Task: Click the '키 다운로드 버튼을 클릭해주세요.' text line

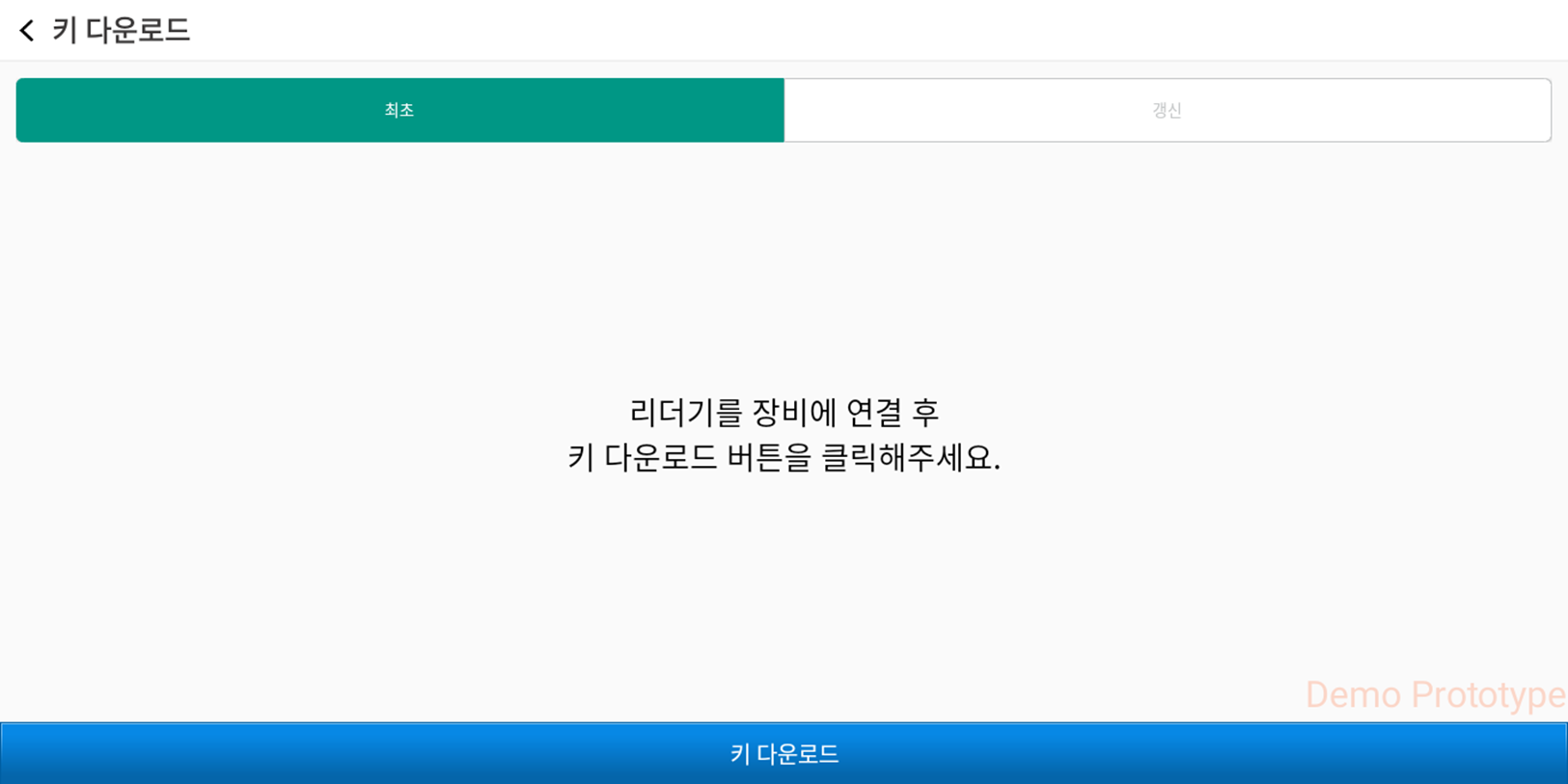Action: click(x=784, y=457)
